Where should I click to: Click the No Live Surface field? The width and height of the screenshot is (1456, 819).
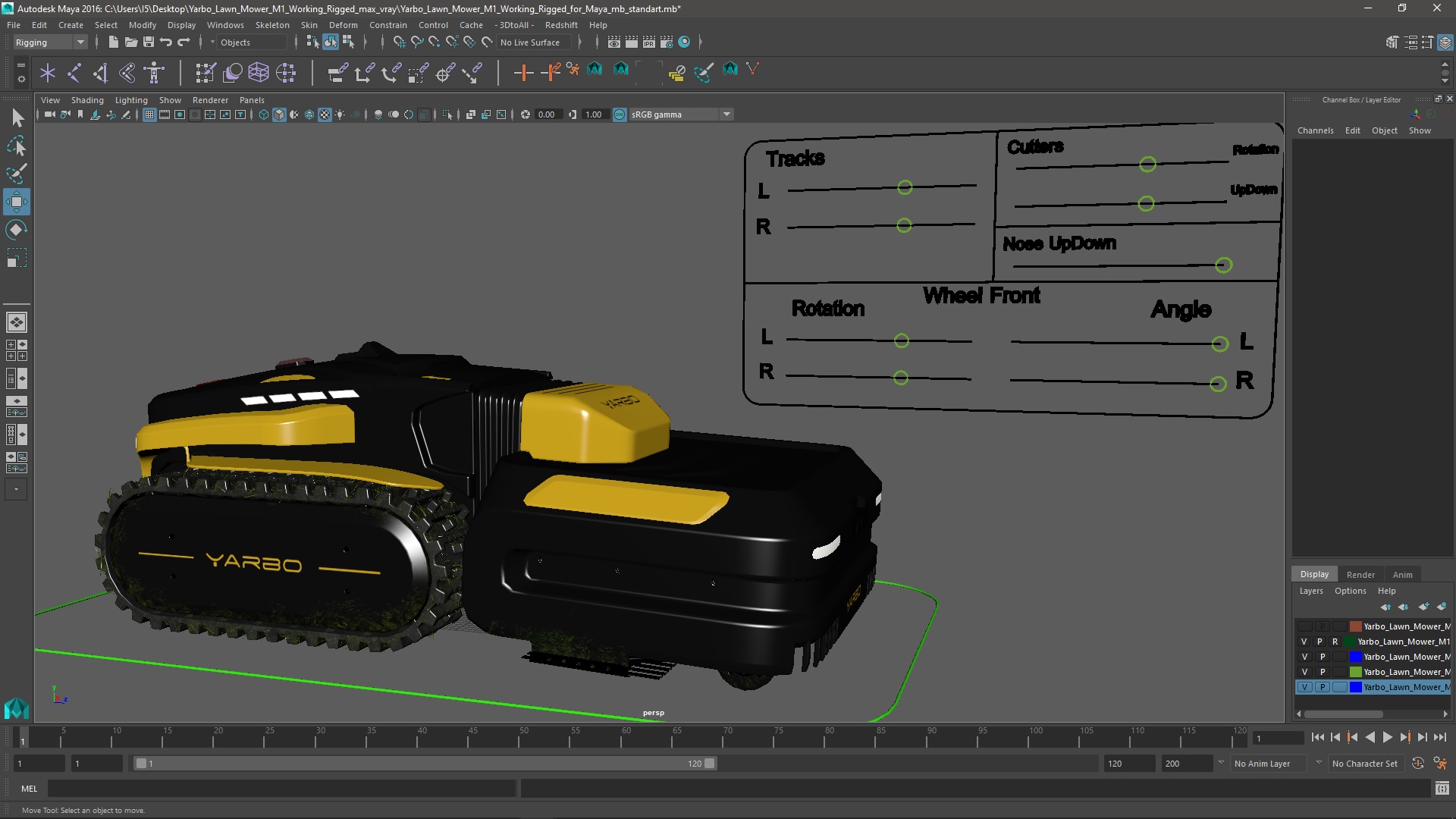coord(535,42)
